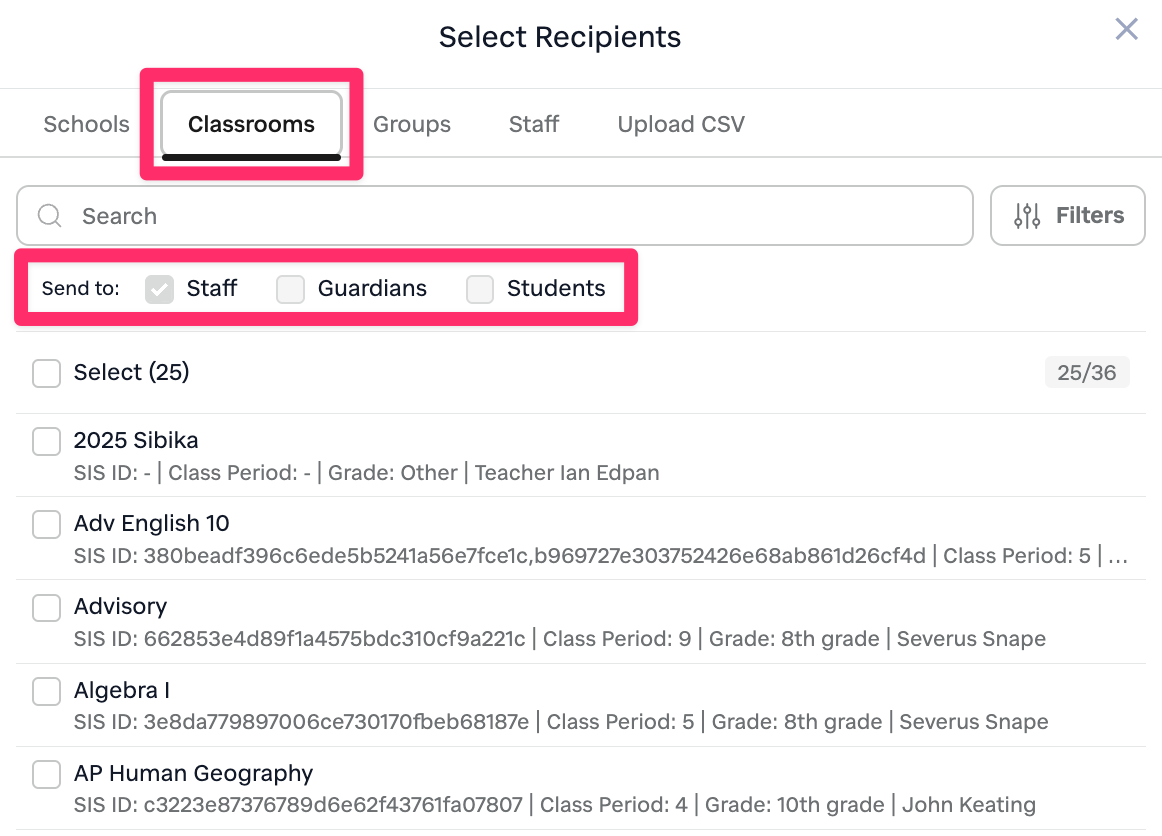1162x836 pixels.
Task: Click the 25/36 count badge
Action: tap(1086, 373)
